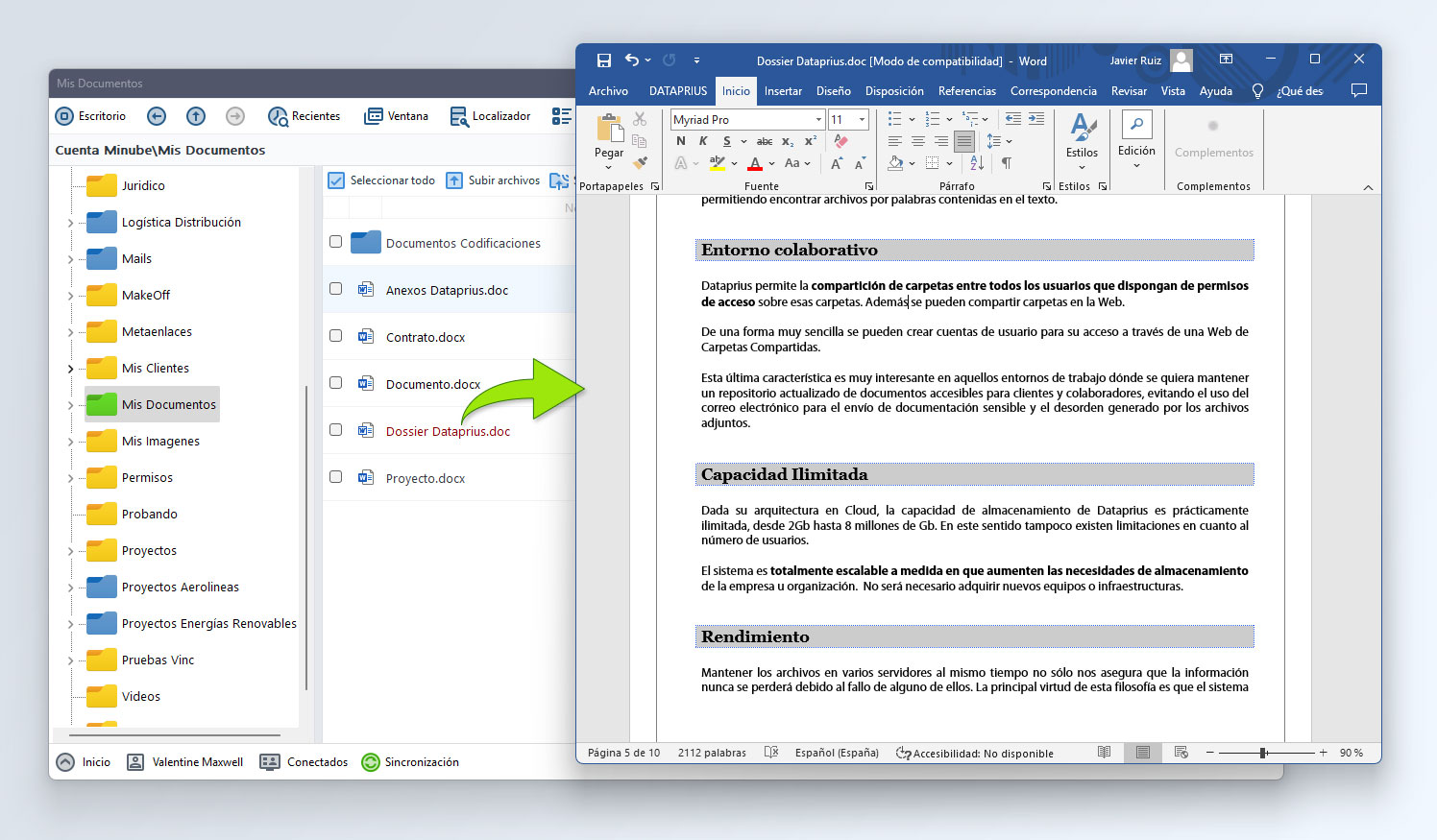
Task: Open the font size 11 dropdown
Action: coord(862,120)
